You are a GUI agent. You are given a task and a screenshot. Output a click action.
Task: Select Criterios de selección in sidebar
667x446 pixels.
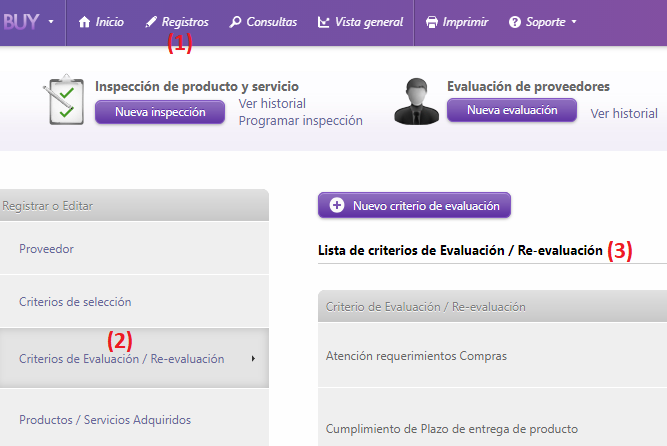134,301
